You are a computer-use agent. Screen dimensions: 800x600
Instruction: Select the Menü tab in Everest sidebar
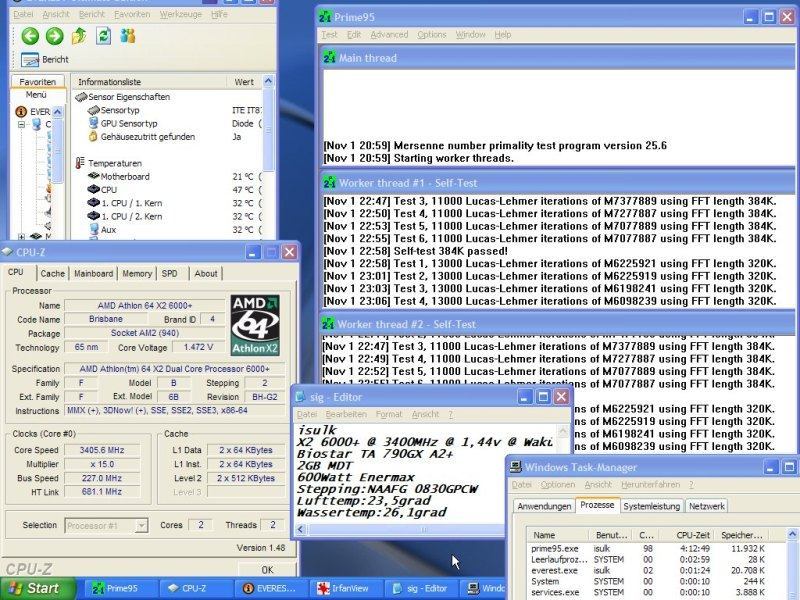(x=36, y=95)
